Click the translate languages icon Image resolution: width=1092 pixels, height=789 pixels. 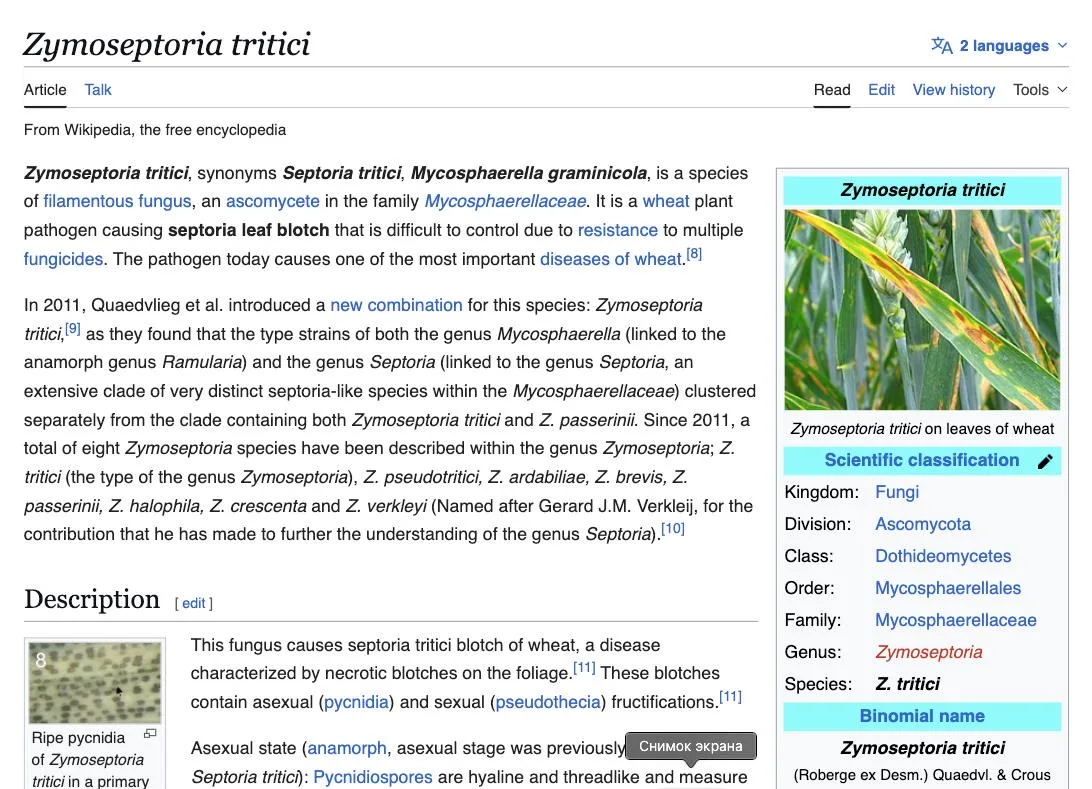(942, 46)
